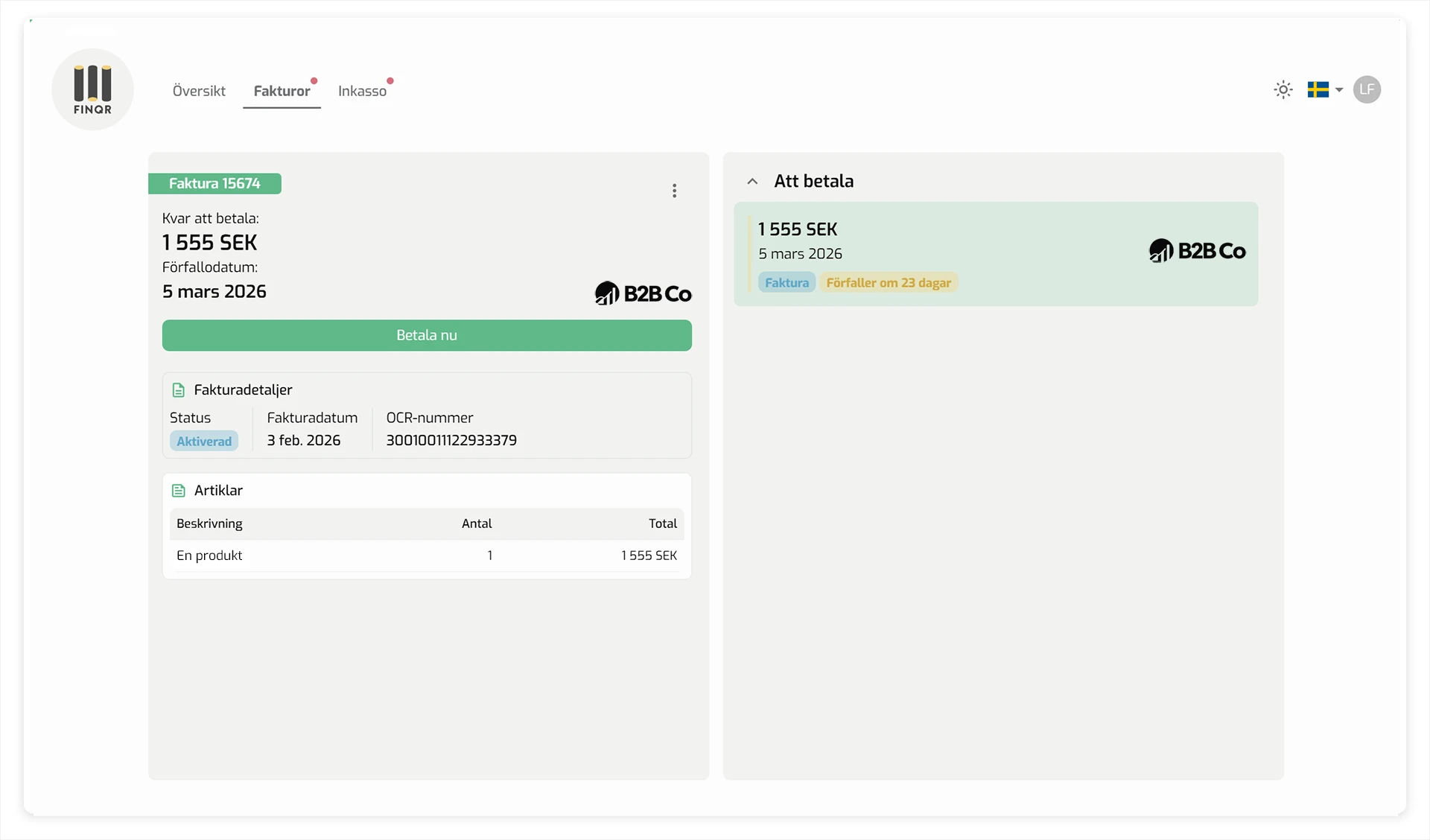The width and height of the screenshot is (1430, 840).
Task: Switch to the Översikt tab
Action: click(x=199, y=91)
